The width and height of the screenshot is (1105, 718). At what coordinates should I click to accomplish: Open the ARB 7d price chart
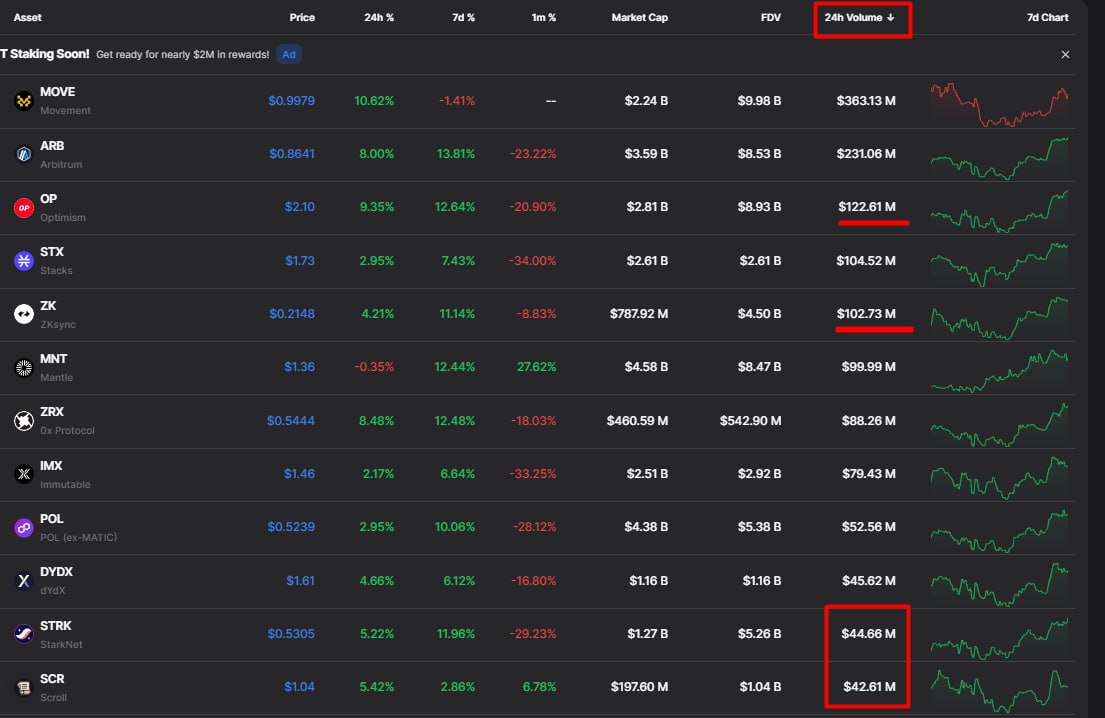coord(999,158)
